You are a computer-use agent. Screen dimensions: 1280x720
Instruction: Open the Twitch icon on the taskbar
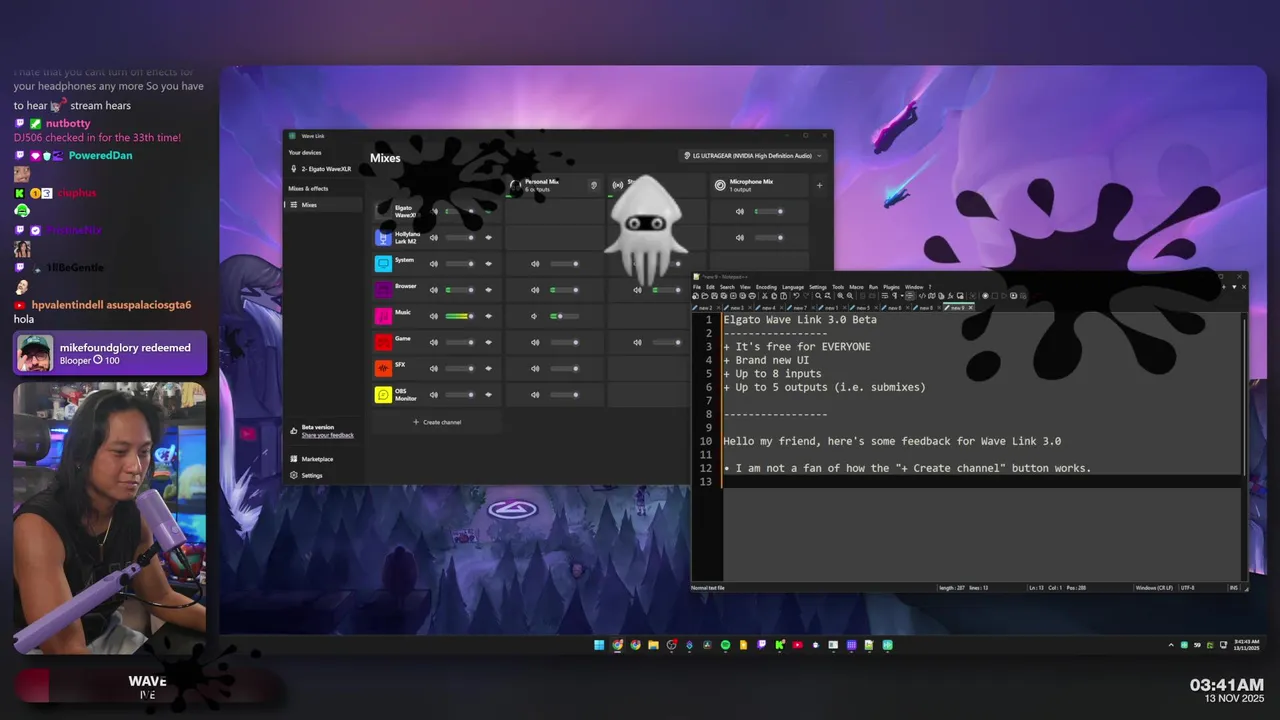point(761,645)
